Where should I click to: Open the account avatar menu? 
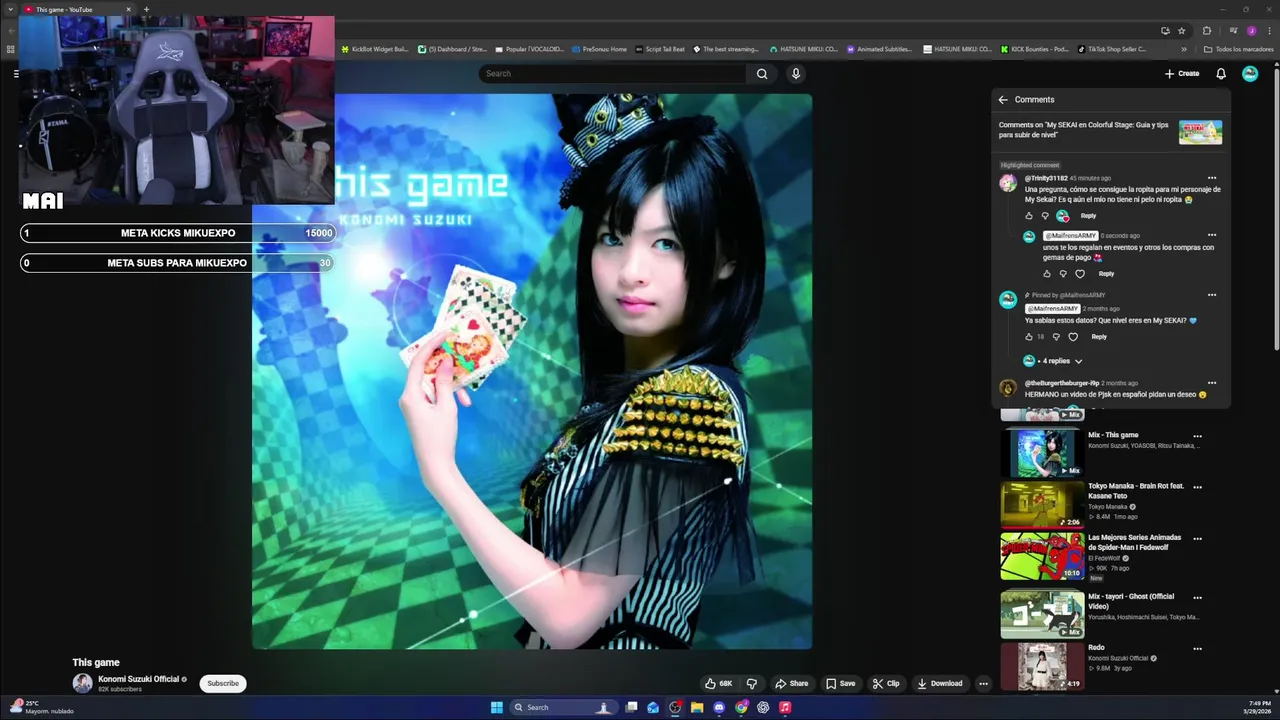pos(1250,73)
